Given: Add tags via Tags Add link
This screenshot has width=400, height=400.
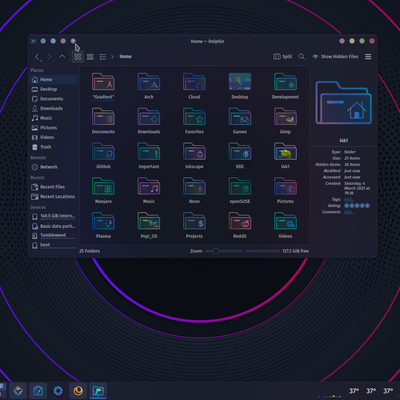Looking at the screenshot, I should [x=349, y=199].
